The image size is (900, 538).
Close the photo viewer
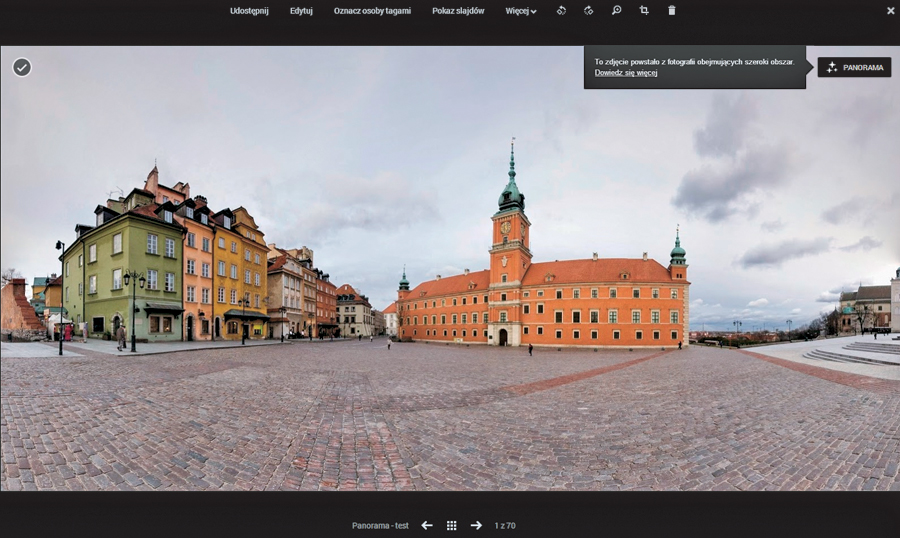pyautogui.click(x=890, y=11)
